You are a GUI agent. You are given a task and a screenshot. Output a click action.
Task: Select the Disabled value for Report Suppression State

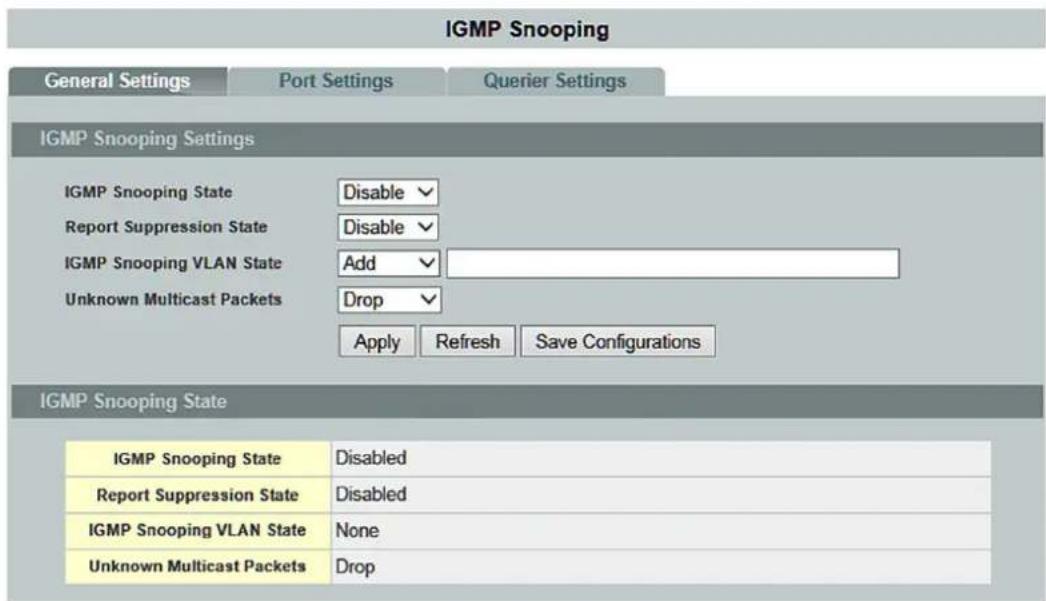(371, 494)
